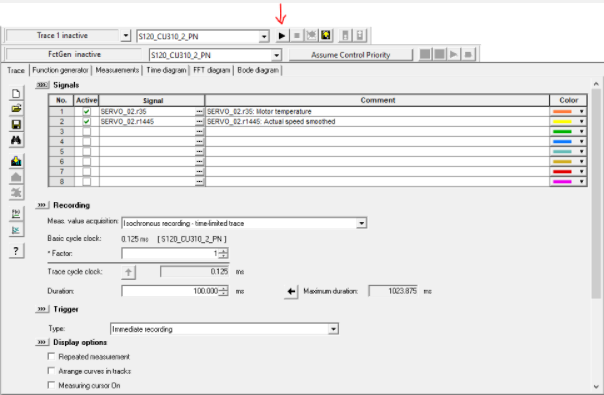This screenshot has width=604, height=395.
Task: Uncheck Active for signal 1 Motor temperature
Action: pos(87,111)
